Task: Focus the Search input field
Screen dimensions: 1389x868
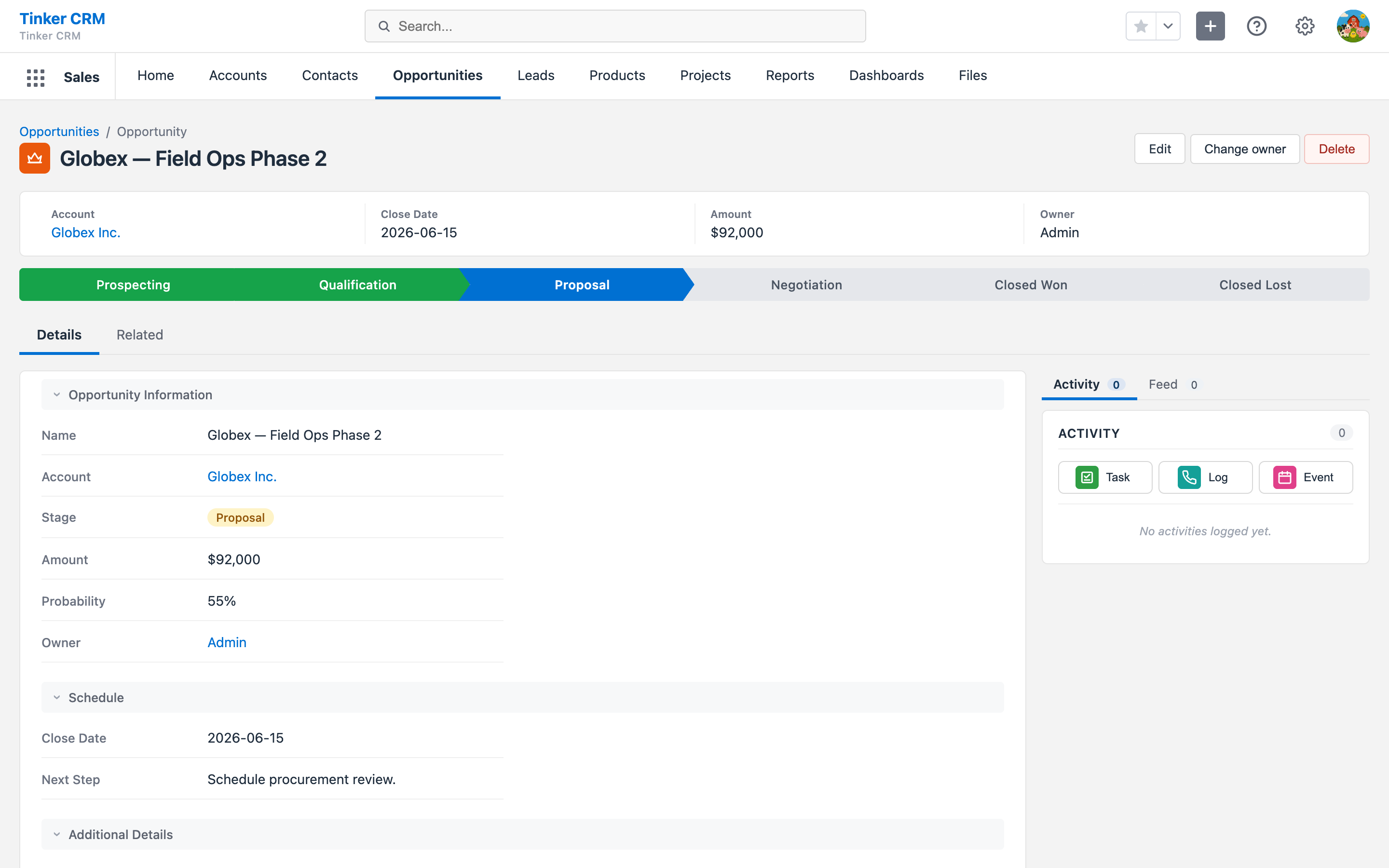Action: coord(615,26)
